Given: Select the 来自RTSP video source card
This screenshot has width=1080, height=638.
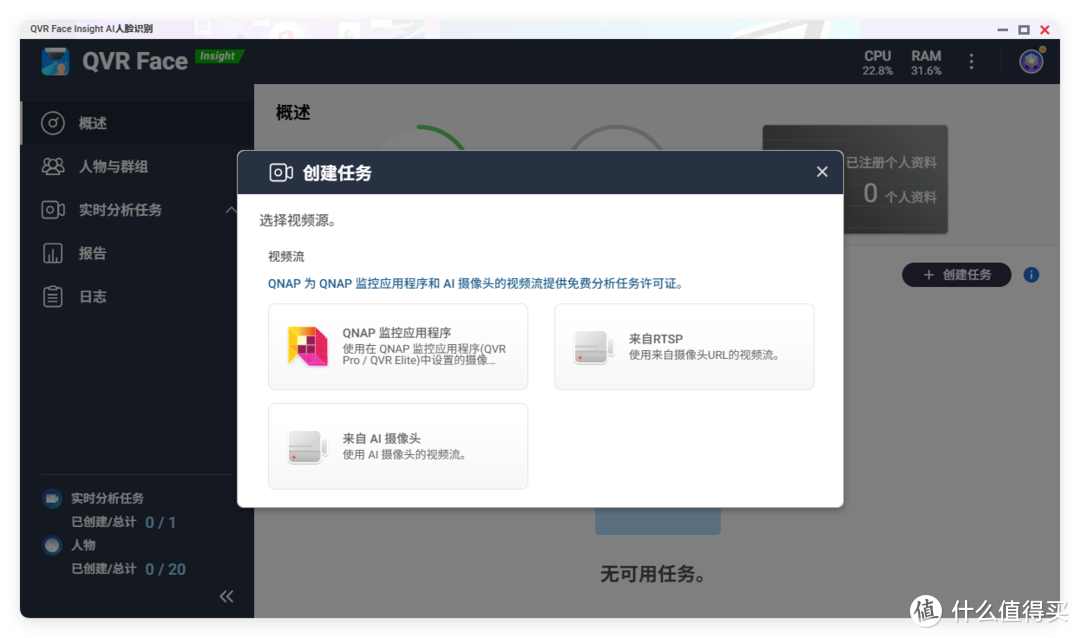Looking at the screenshot, I should point(684,347).
